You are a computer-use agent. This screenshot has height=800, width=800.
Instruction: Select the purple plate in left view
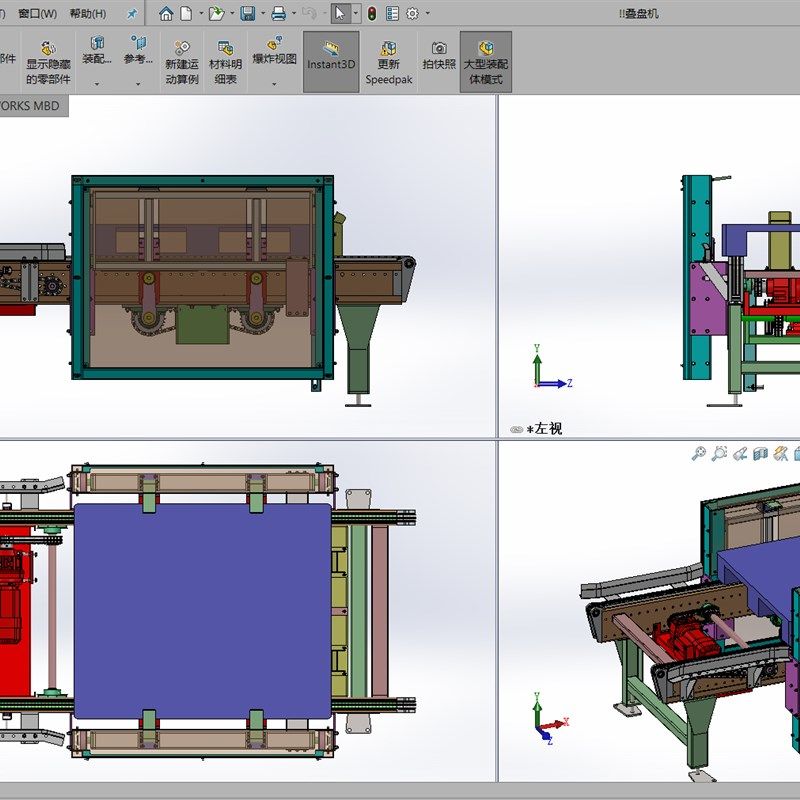tap(708, 301)
